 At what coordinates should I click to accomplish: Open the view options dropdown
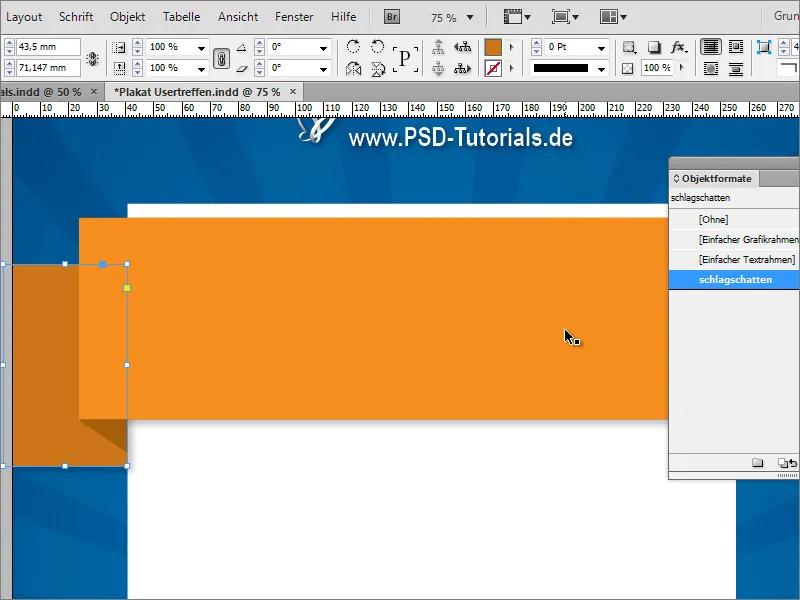click(517, 17)
